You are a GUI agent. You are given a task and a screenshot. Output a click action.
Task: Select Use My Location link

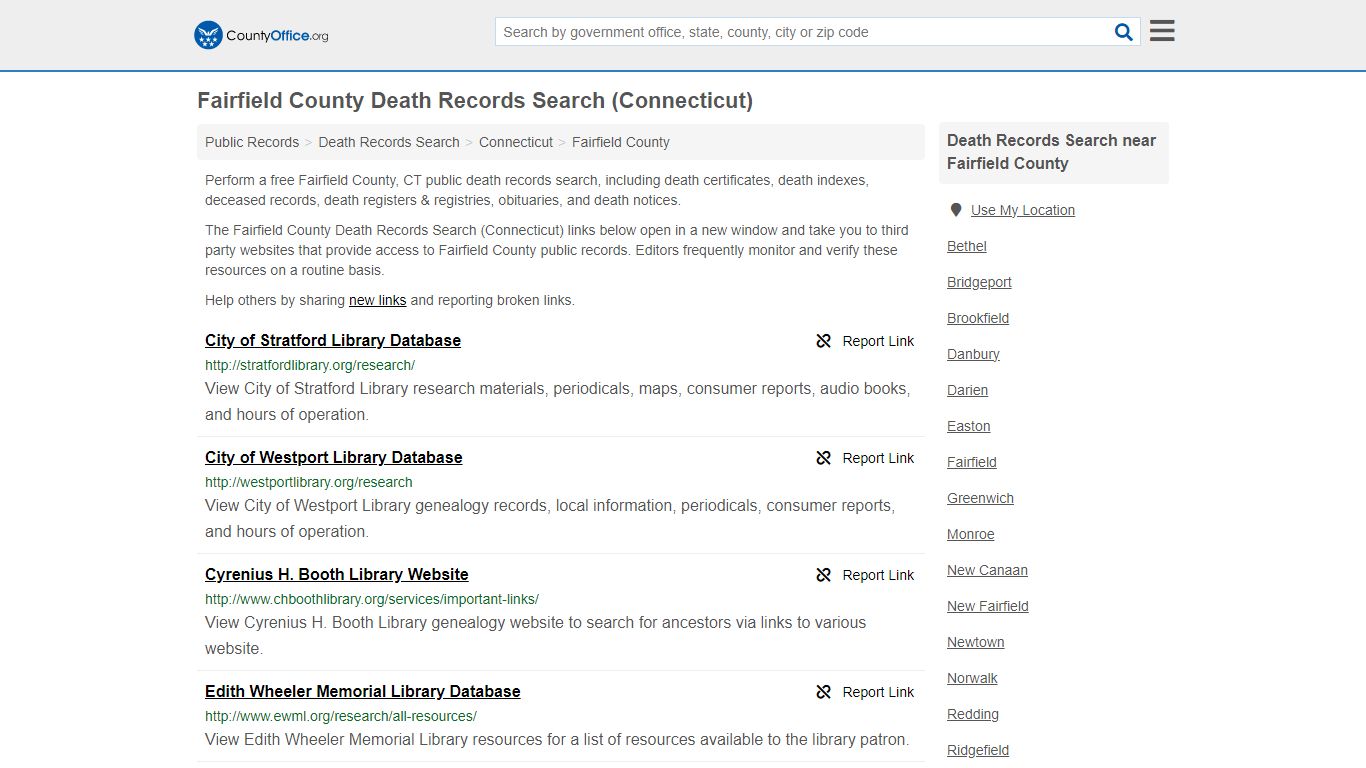coord(1023,210)
